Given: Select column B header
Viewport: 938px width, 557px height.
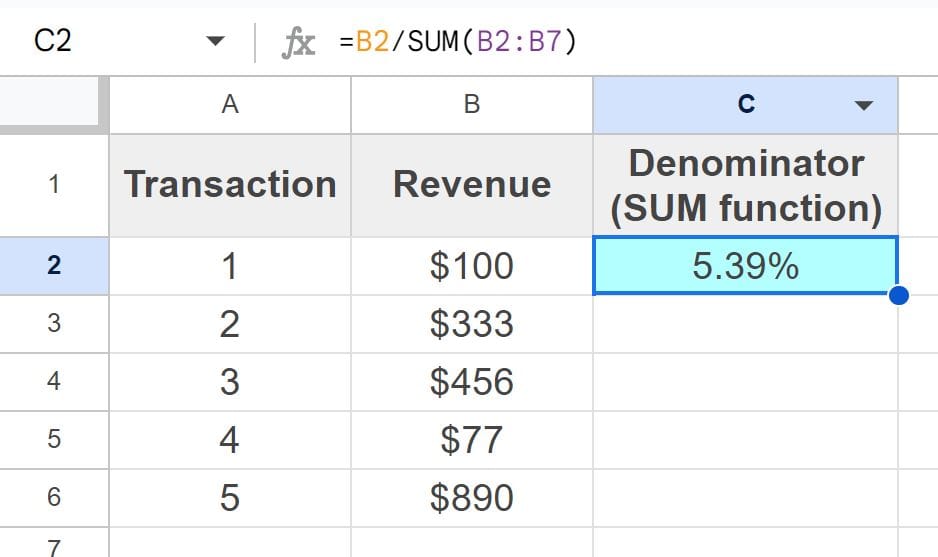Looking at the screenshot, I should click(x=472, y=105).
